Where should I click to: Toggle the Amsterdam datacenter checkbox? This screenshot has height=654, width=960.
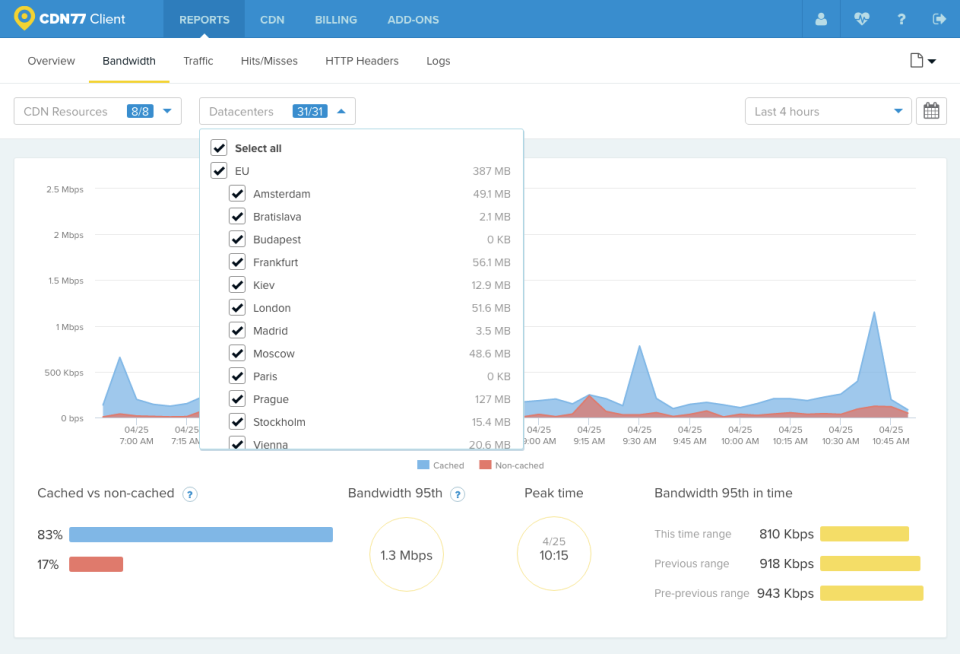coord(237,194)
